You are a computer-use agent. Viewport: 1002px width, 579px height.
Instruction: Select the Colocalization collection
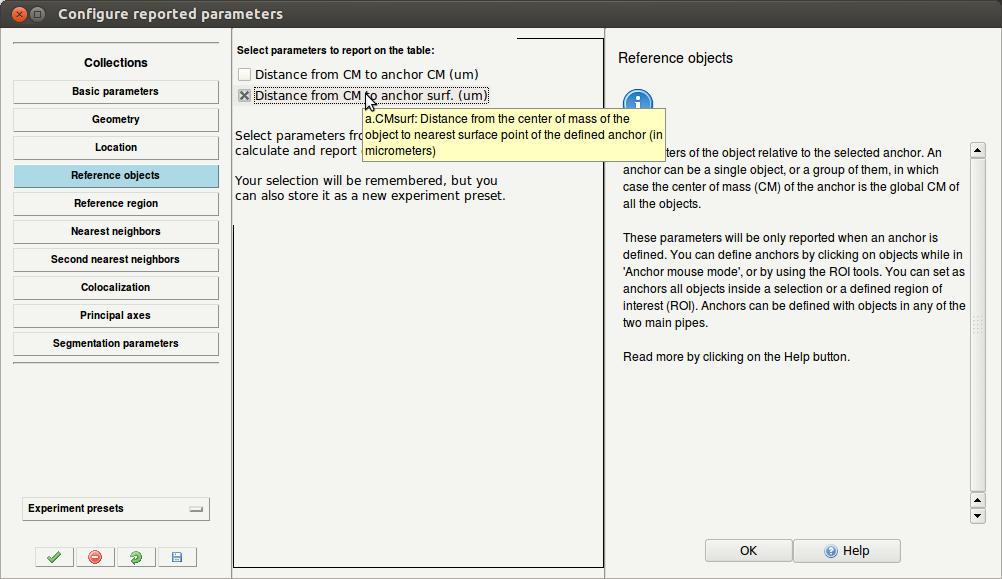(116, 288)
